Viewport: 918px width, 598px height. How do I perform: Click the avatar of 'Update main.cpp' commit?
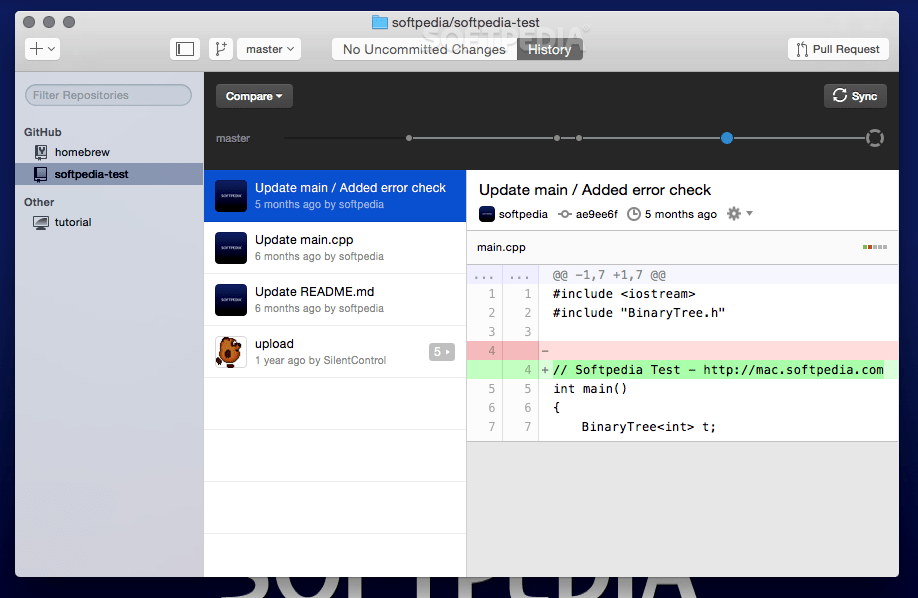[231, 248]
